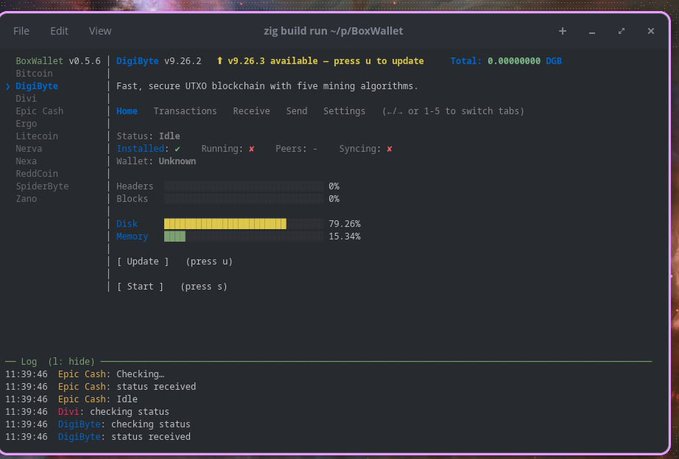The height and width of the screenshot is (459, 679).
Task: Open the View menu
Action: click(x=100, y=31)
